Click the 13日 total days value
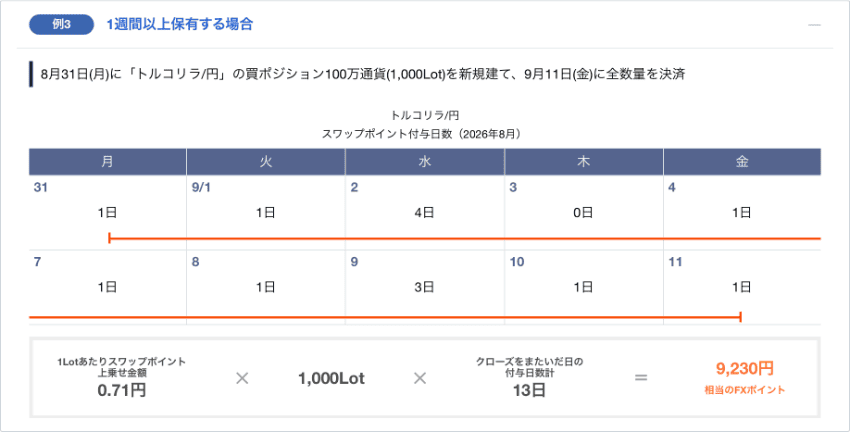This screenshot has width=850, height=432. tap(529, 390)
